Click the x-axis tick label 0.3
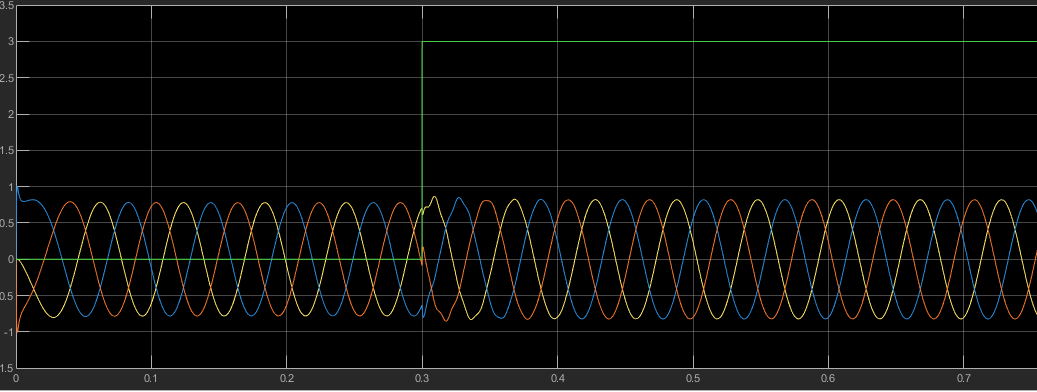Image resolution: width=1037 pixels, height=392 pixels. [x=422, y=379]
